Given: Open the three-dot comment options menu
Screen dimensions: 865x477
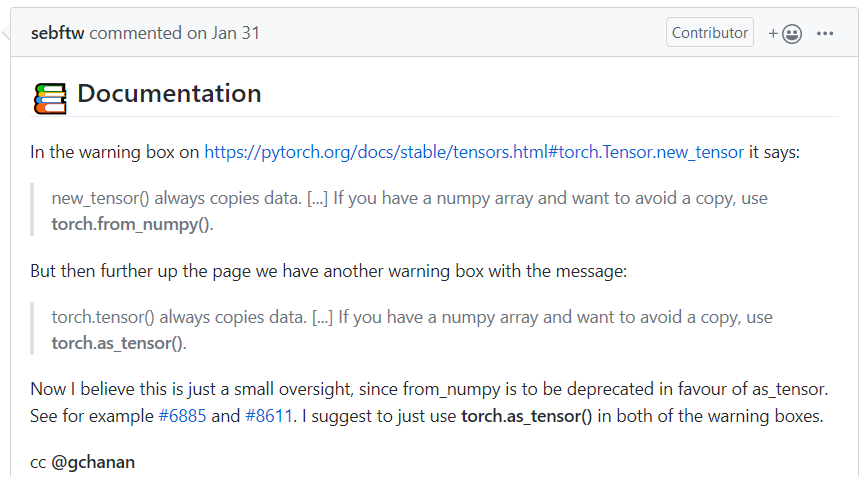Looking at the screenshot, I should click(825, 34).
